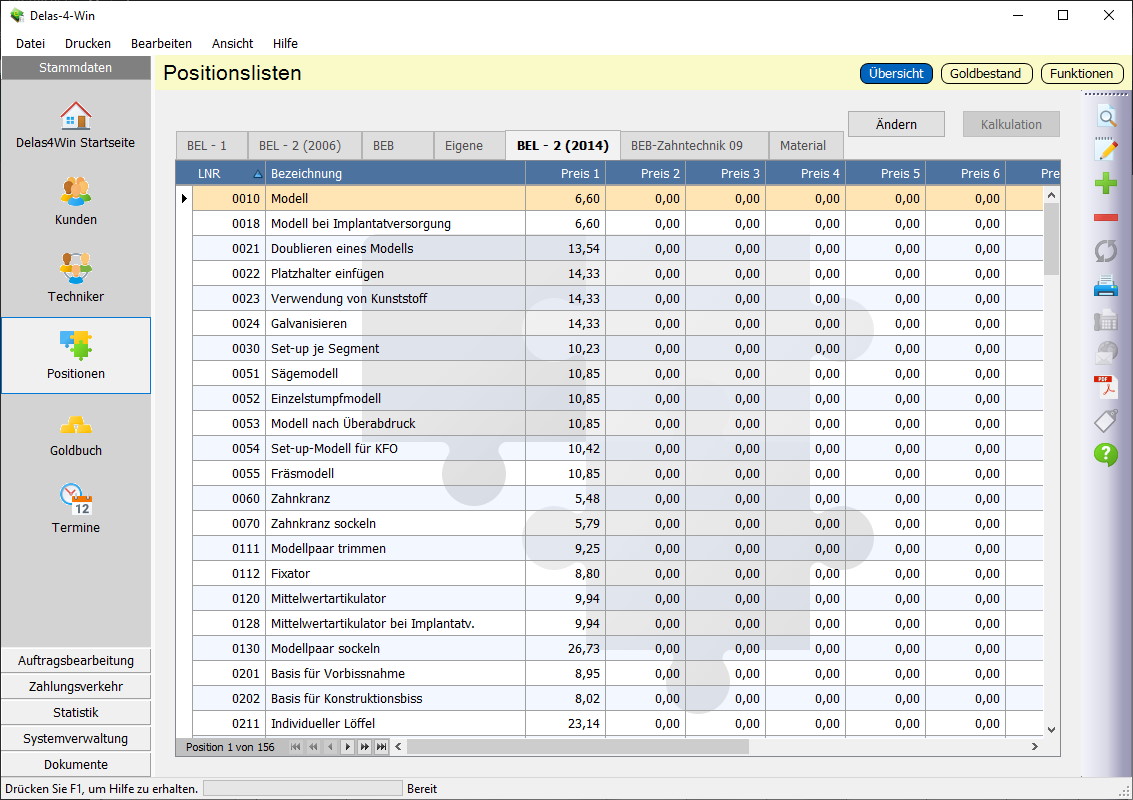Select the Material tab
This screenshot has height=800, width=1133.
803,146
